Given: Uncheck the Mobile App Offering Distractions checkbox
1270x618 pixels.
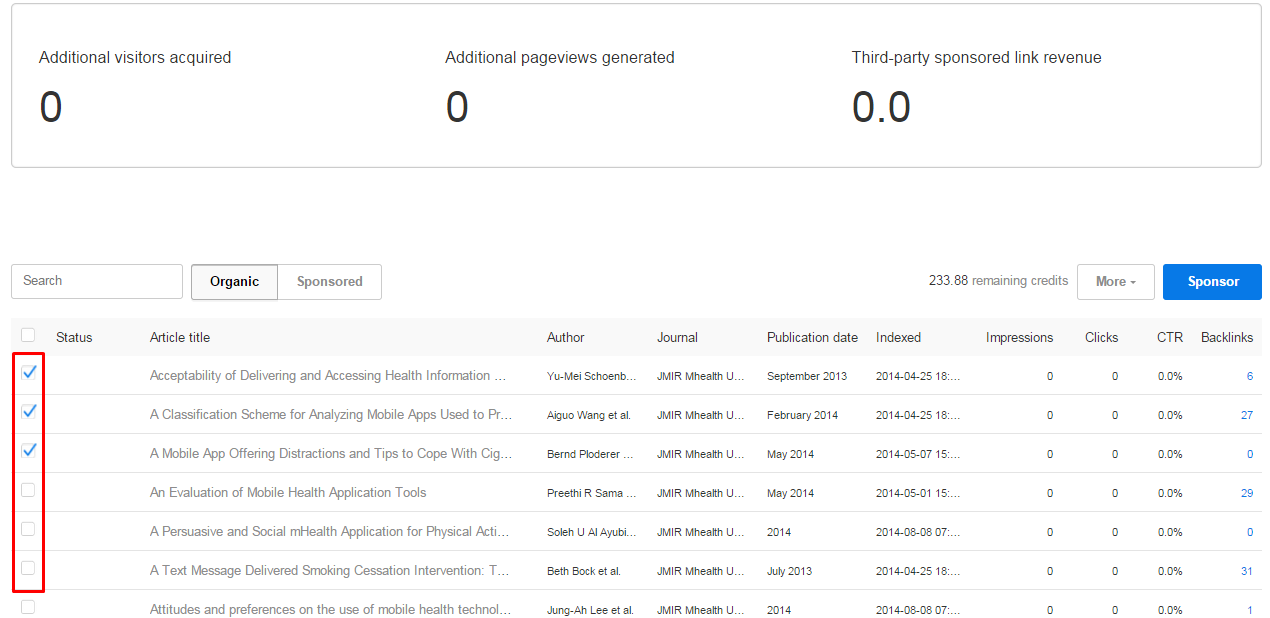Looking at the screenshot, I should 29,450.
